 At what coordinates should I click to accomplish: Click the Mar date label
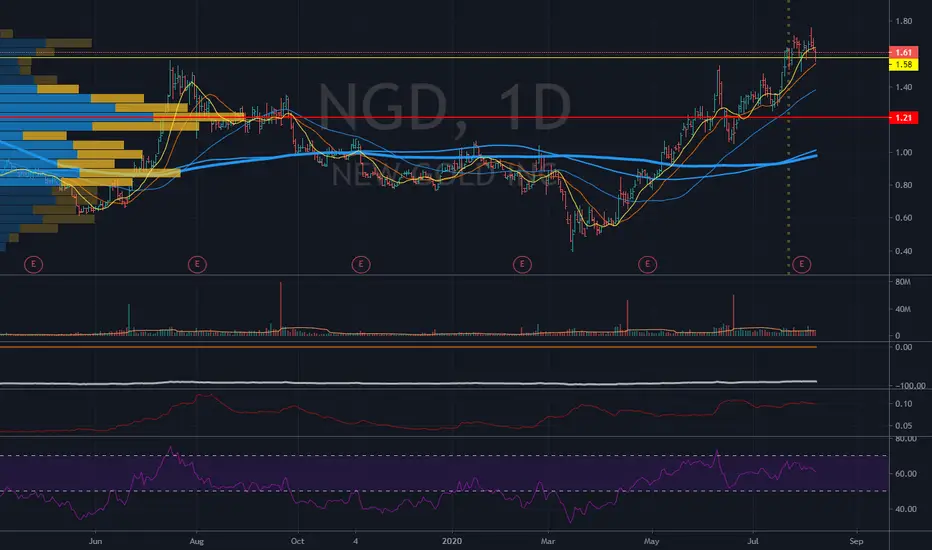tap(547, 541)
